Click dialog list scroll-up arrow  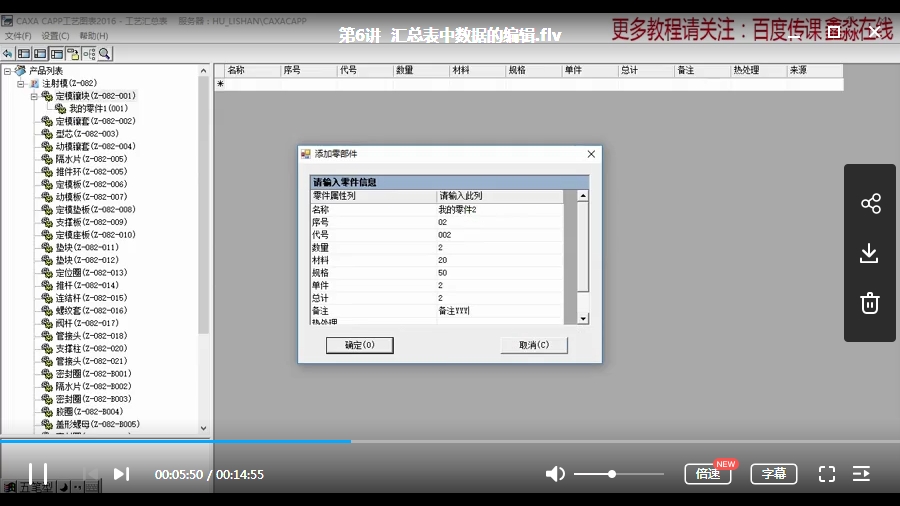coord(583,196)
